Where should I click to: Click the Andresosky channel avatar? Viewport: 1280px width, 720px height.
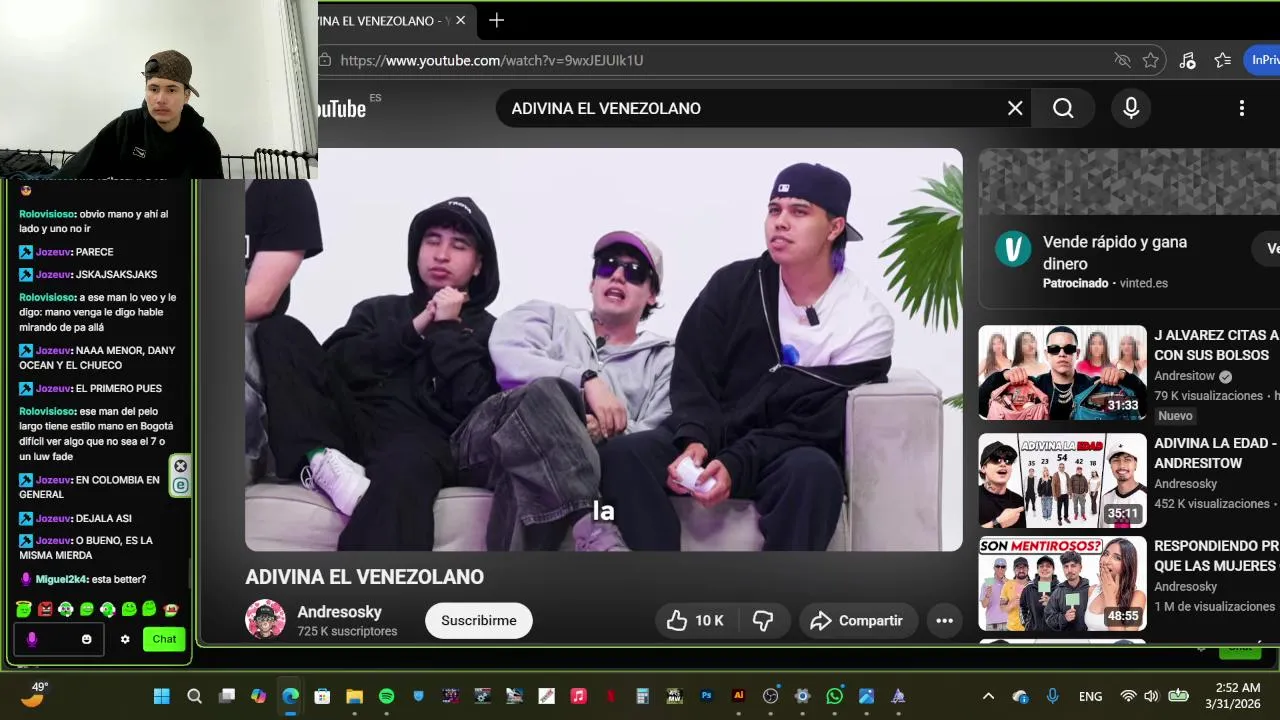coord(265,620)
